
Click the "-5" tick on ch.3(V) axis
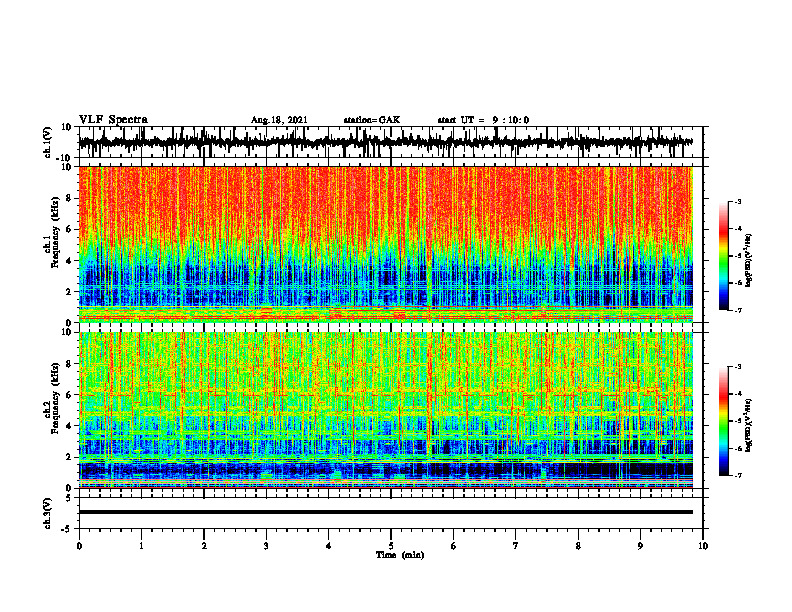click(67, 529)
